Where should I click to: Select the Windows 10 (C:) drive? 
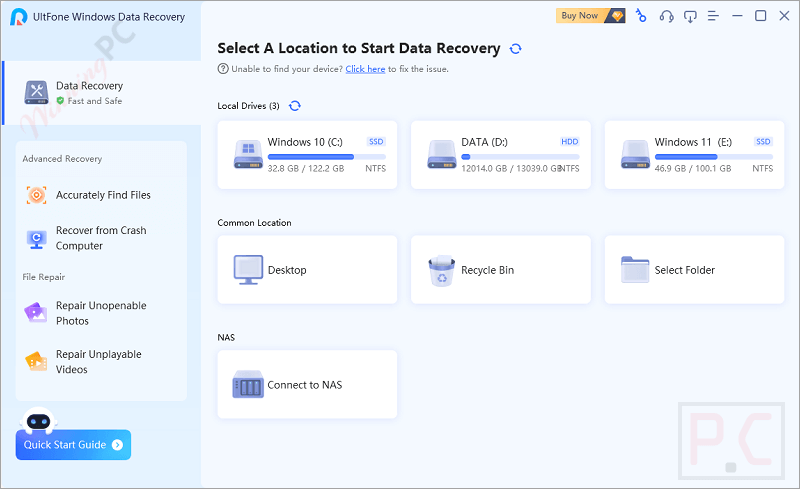307,155
